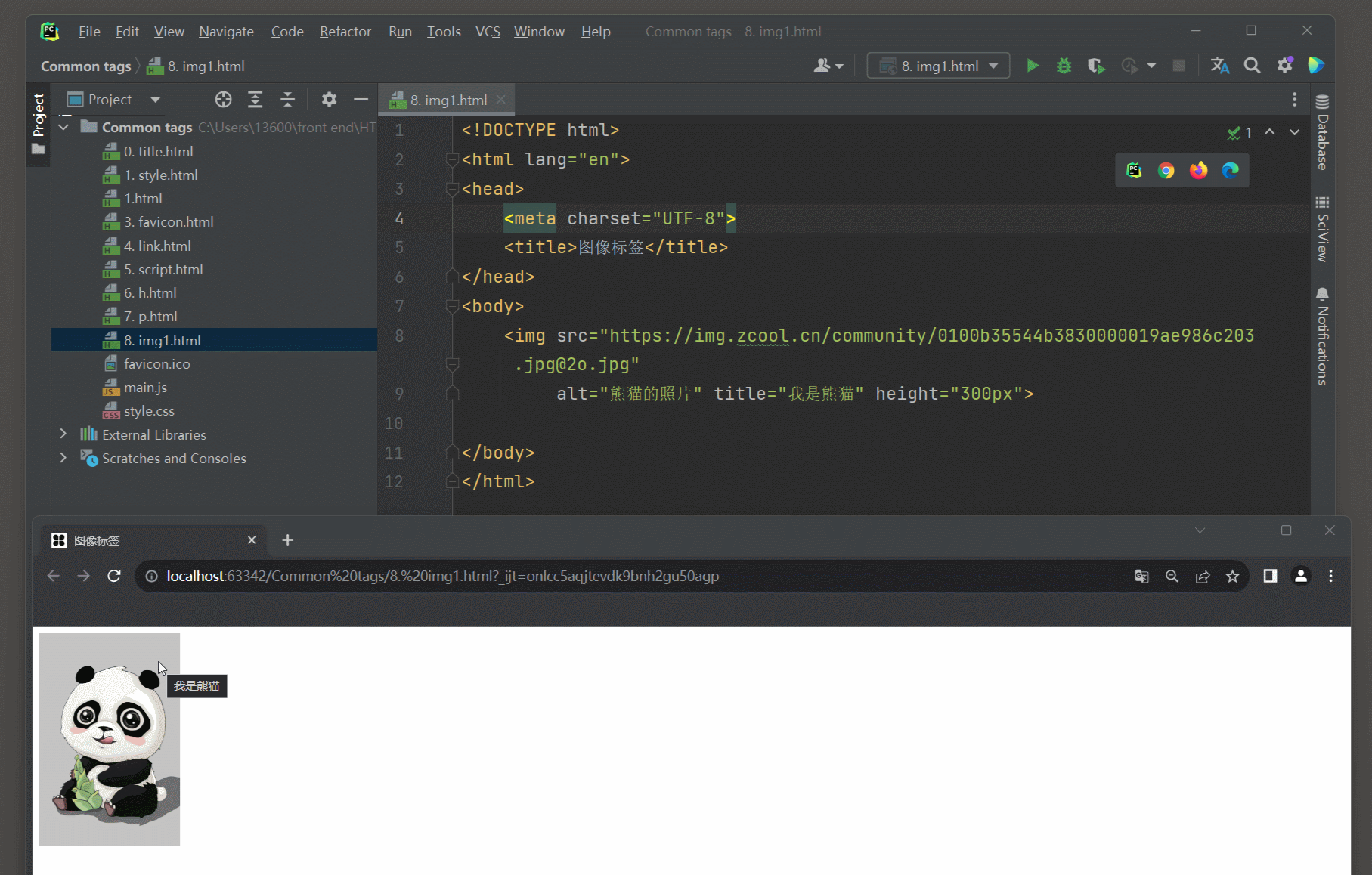
Task: Open Chrome translate page icon
Action: point(1141,576)
